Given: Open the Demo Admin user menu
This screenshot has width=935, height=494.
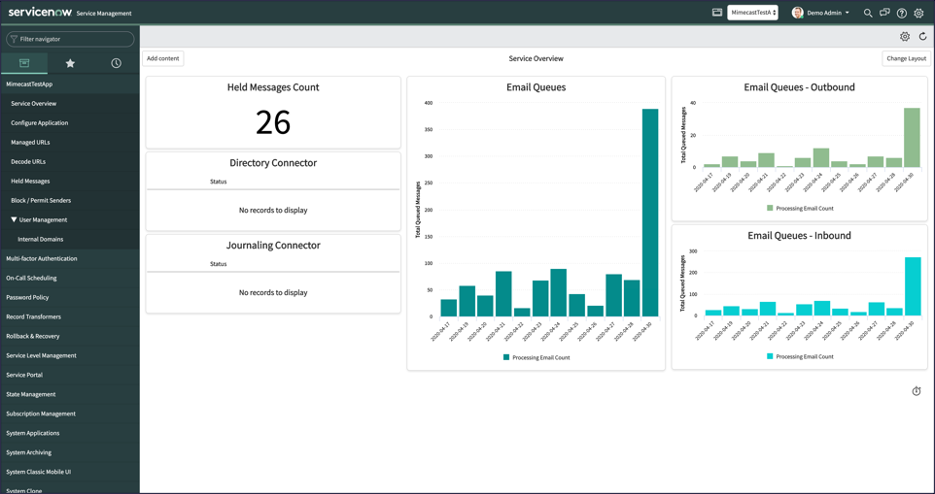Looking at the screenshot, I should [821, 13].
